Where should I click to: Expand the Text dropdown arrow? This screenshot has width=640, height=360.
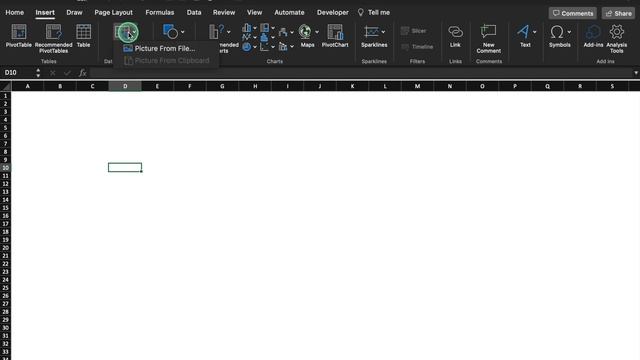coord(535,32)
